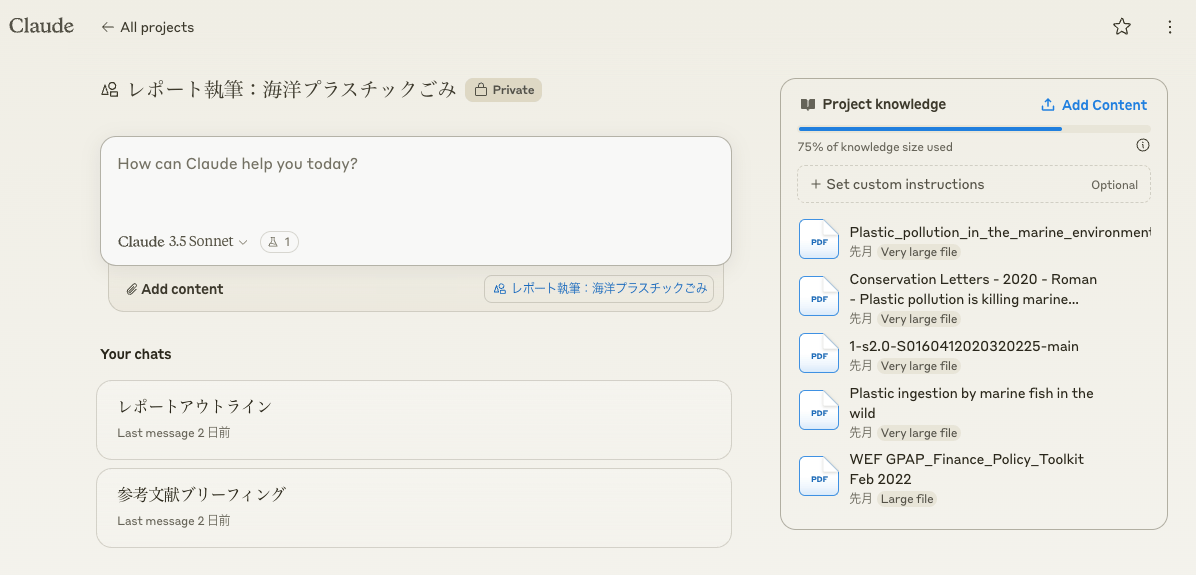Open the 参考文献ブリーフィング chat
This screenshot has height=575, width=1196.
(x=413, y=507)
